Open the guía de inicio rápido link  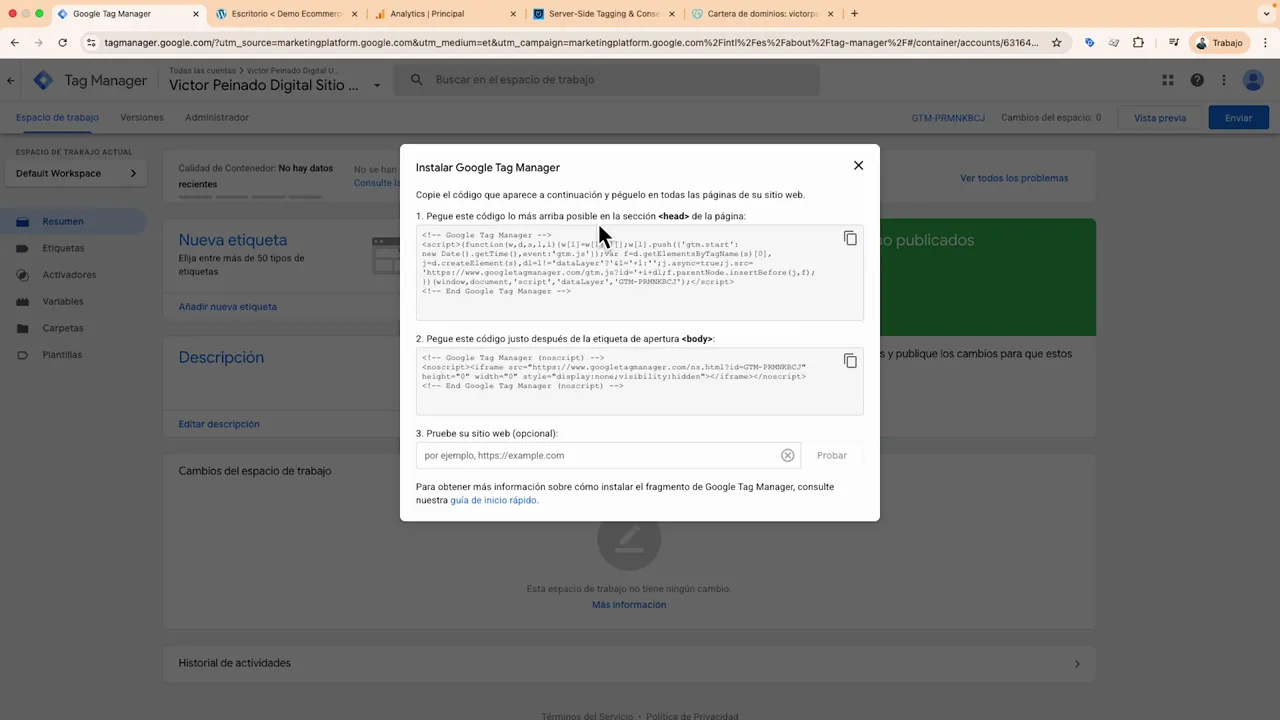(493, 500)
